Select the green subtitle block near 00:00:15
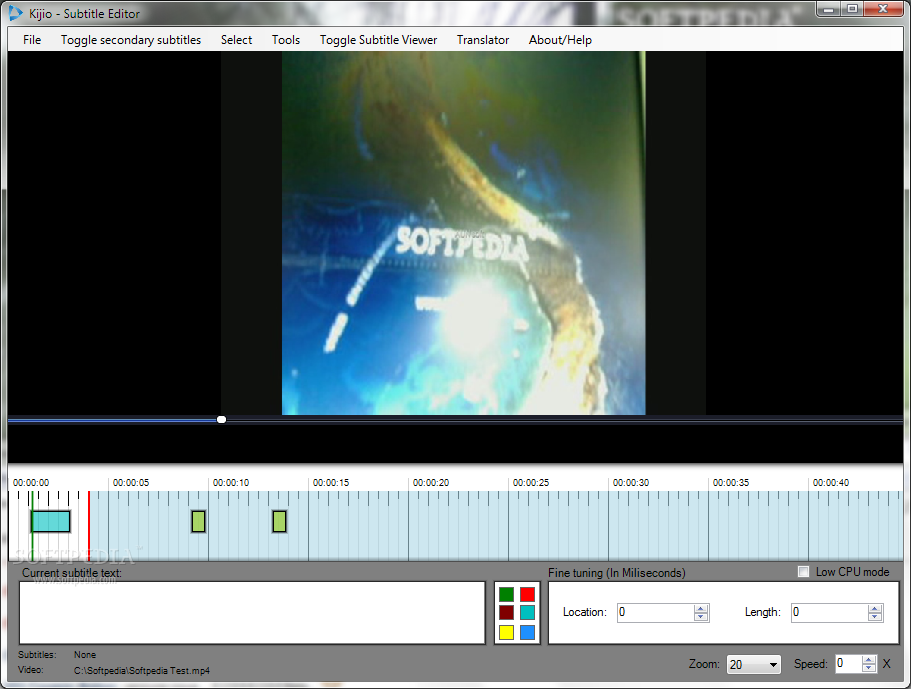This screenshot has height=689, width=911. pyautogui.click(x=279, y=521)
